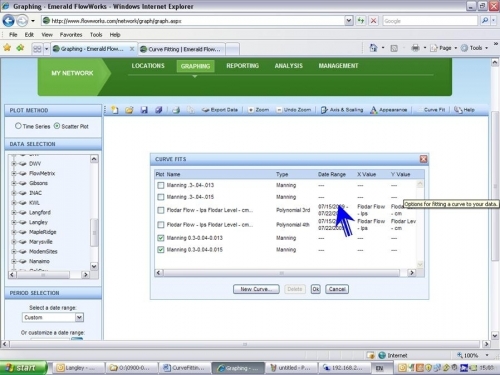This screenshot has height=375, width=500.
Task: Check the Polynomial 3rd curve plot box
Action: [x=161, y=210]
